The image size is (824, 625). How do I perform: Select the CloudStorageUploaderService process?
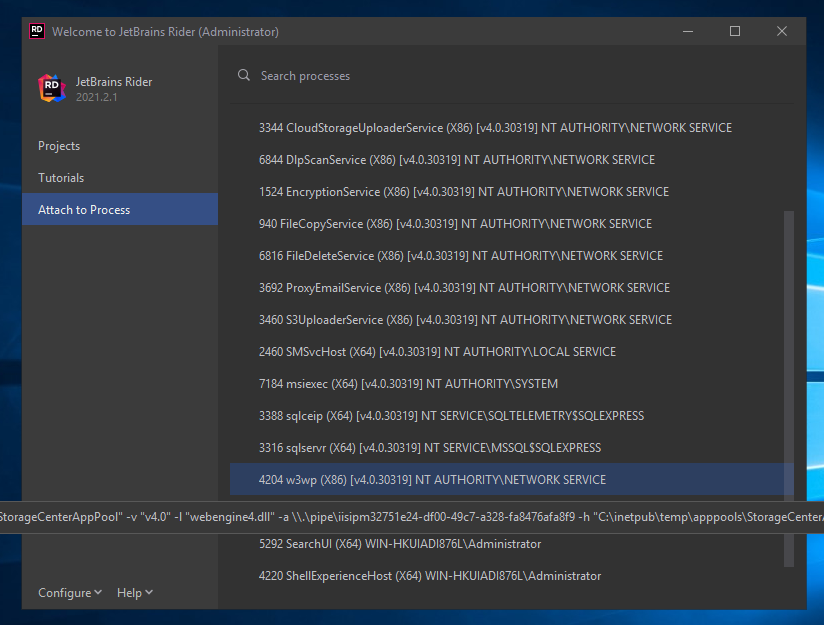(x=495, y=128)
